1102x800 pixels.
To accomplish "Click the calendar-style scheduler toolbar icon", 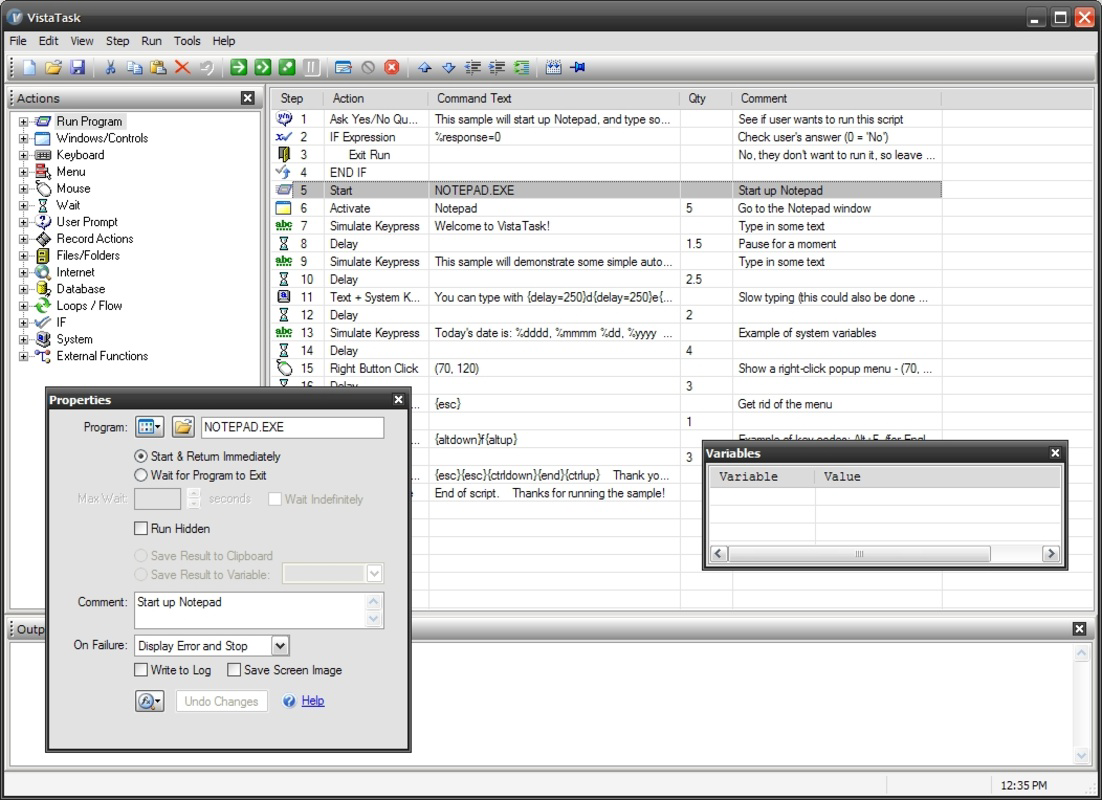I will tap(554, 67).
